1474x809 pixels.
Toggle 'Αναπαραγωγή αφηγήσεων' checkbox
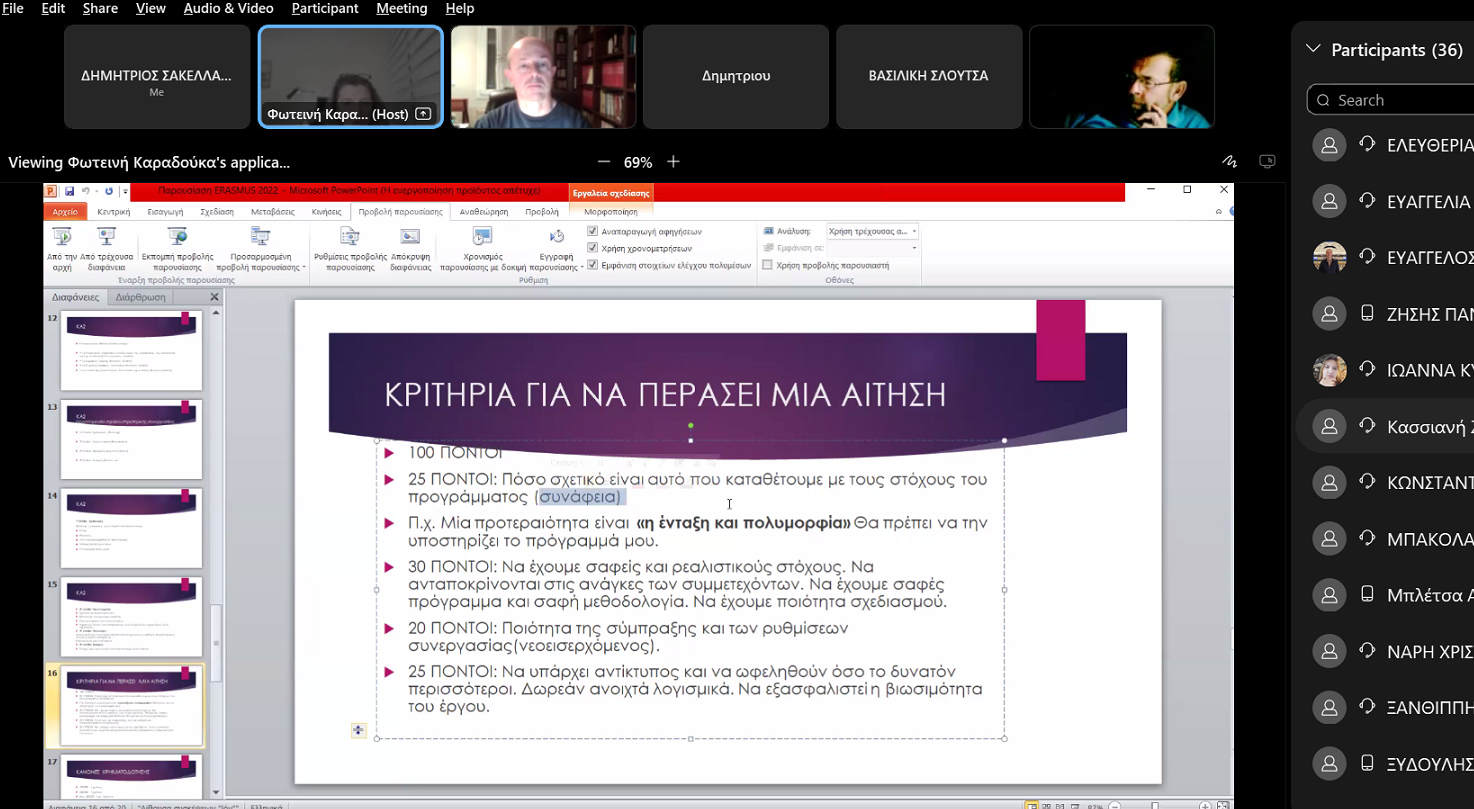pos(593,231)
